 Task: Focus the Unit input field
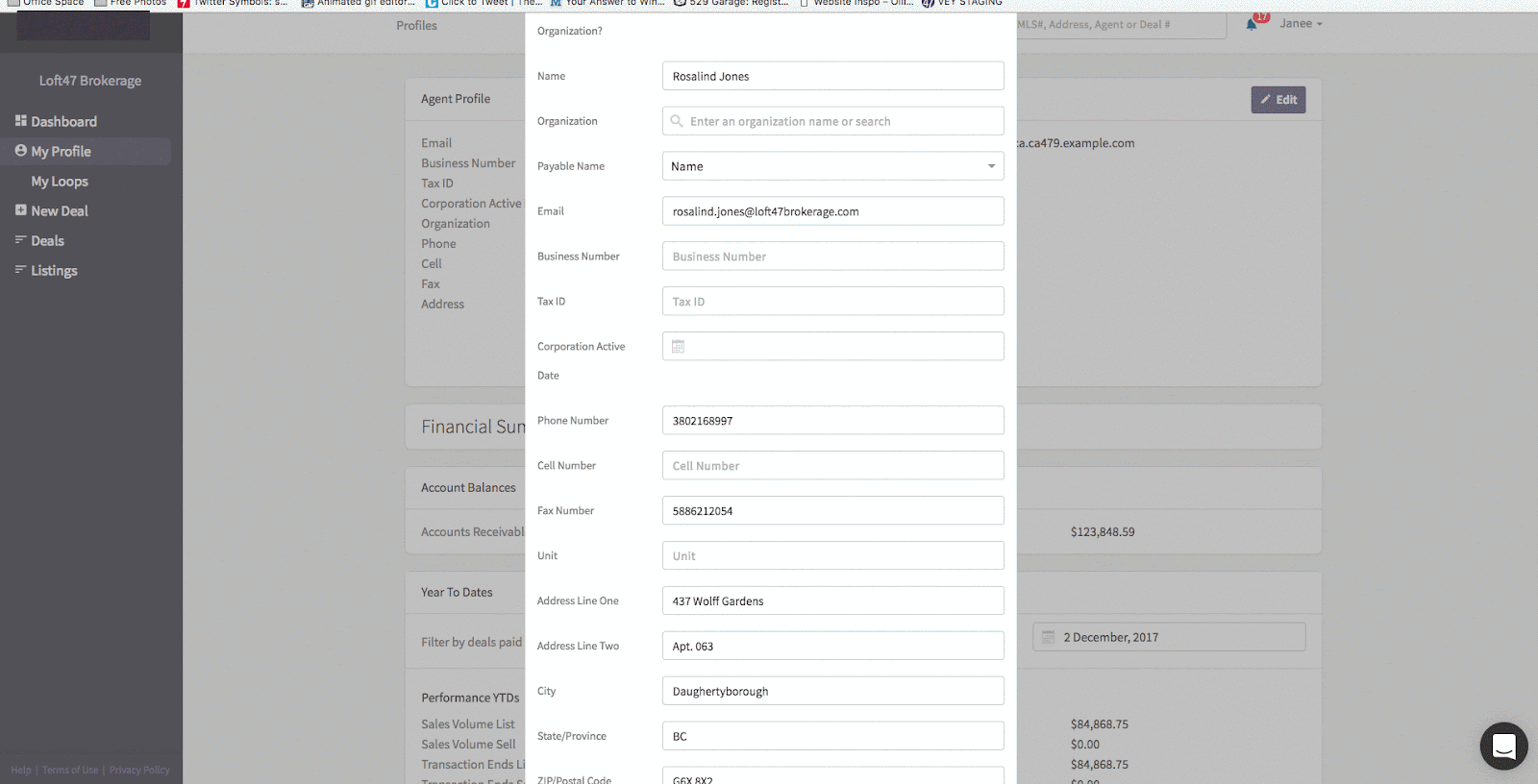click(x=833, y=556)
